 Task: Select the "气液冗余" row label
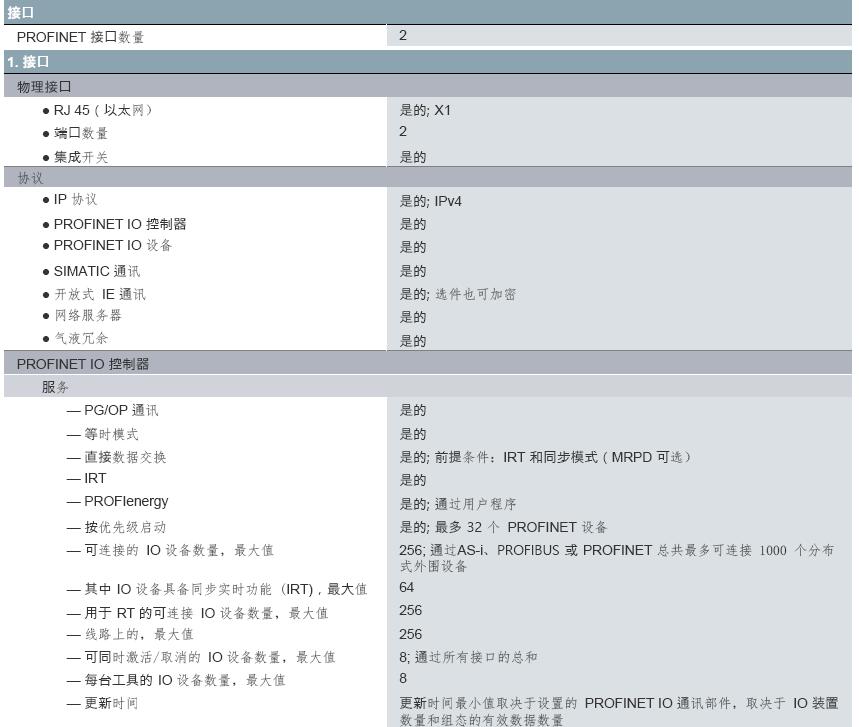(x=81, y=338)
